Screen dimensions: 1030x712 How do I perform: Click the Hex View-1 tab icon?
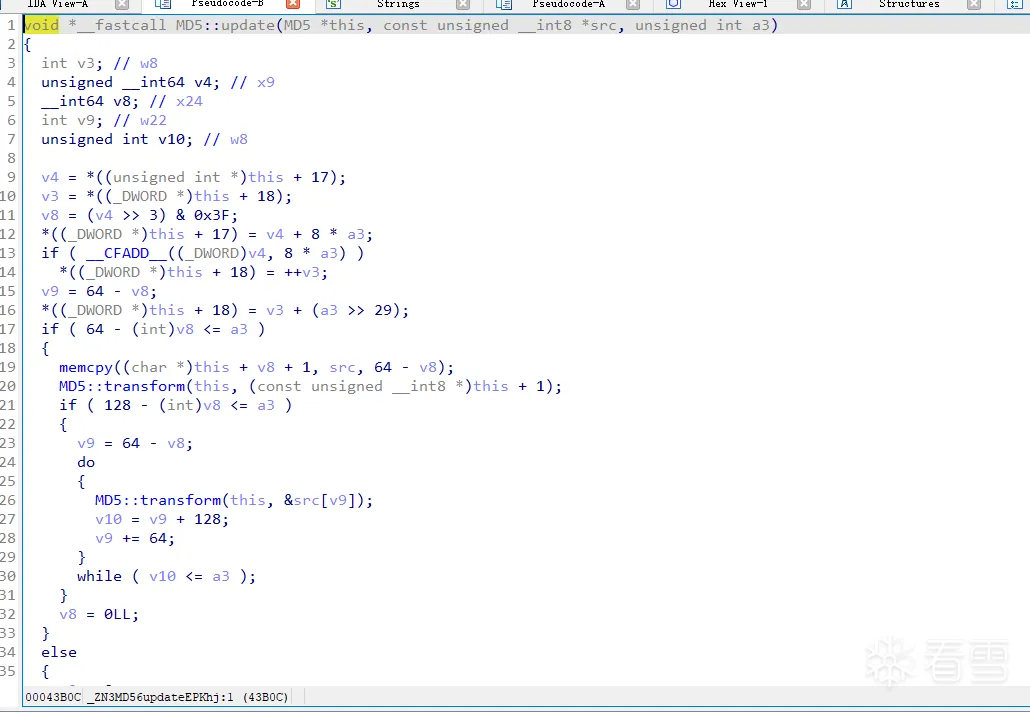click(673, 4)
